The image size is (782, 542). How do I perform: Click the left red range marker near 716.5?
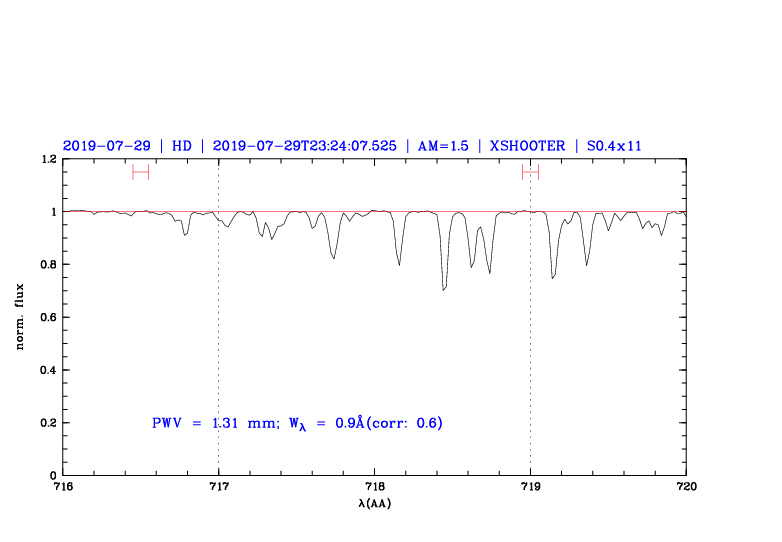[140, 172]
